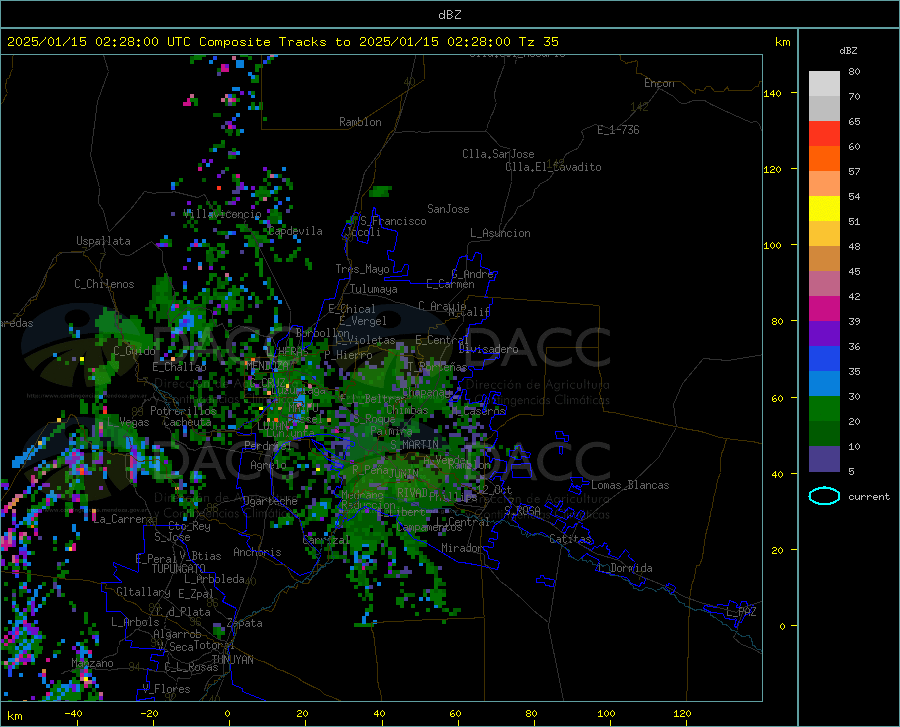Click the Lomas_Blancas label on map
Screen dimensions: 900x727
point(630,485)
